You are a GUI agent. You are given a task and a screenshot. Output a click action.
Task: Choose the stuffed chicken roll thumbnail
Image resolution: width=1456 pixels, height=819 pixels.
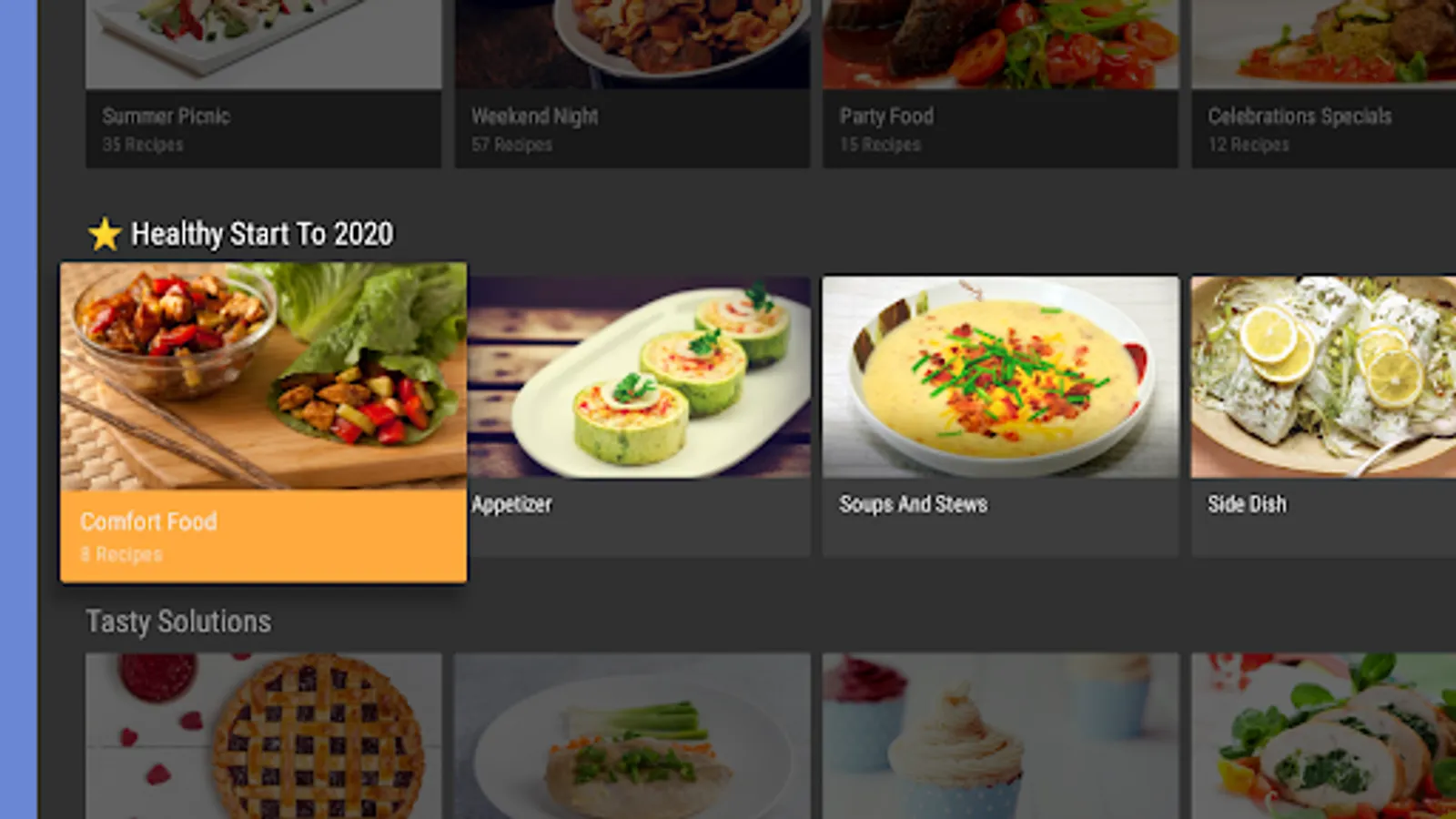point(1324,736)
